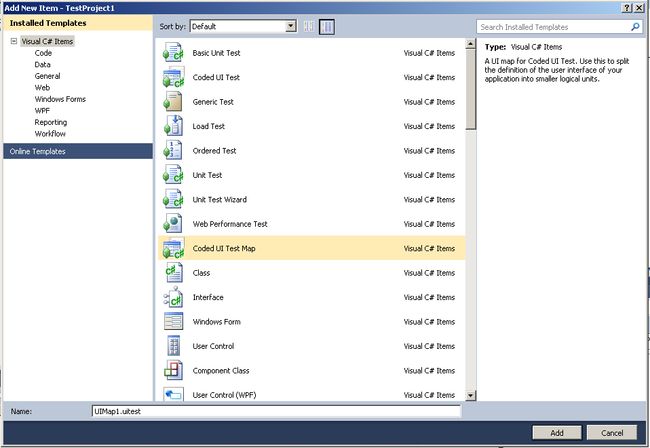
Task: Select the Coded UI Test Map label
Action: click(224, 249)
